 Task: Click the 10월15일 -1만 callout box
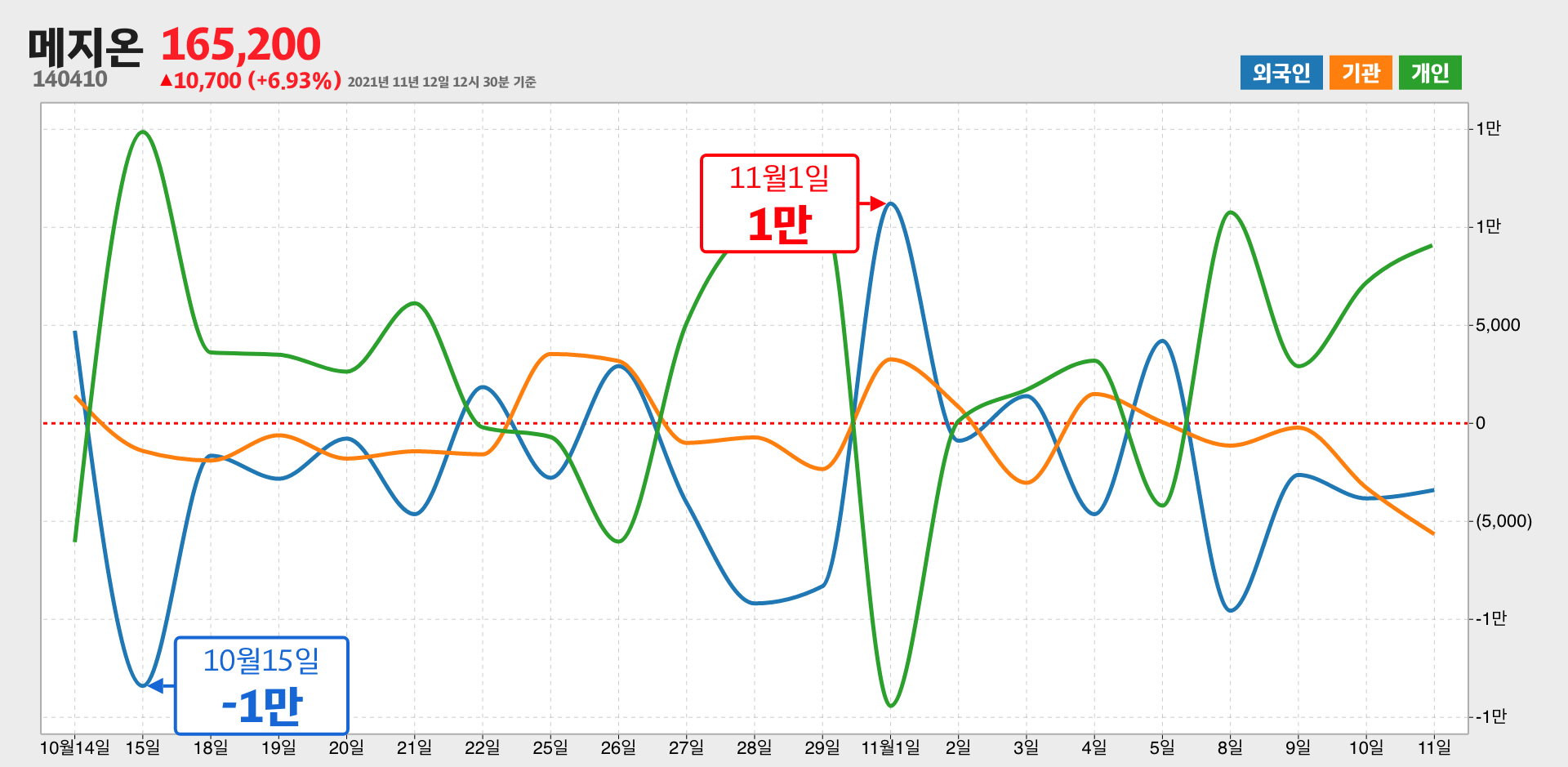coord(261,686)
